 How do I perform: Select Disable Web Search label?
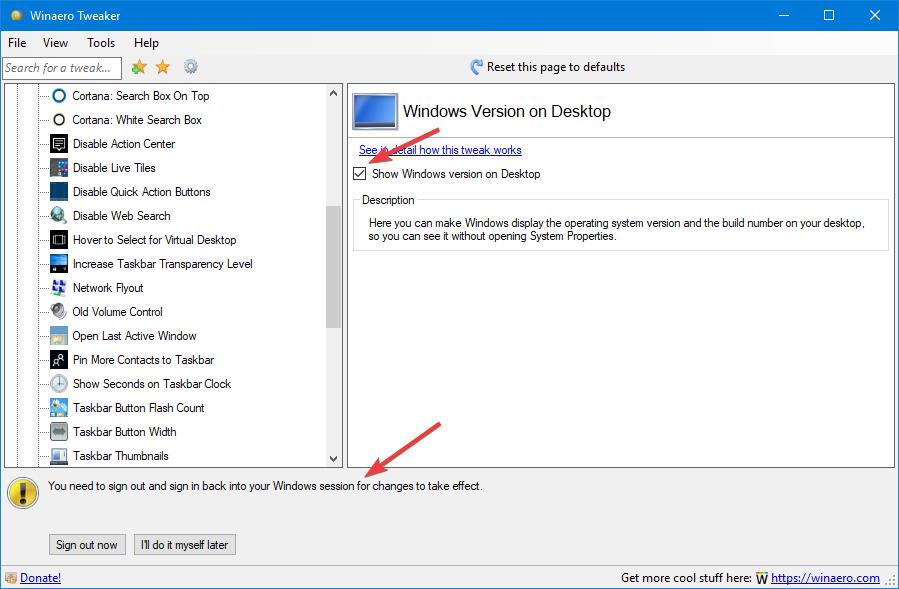point(122,216)
